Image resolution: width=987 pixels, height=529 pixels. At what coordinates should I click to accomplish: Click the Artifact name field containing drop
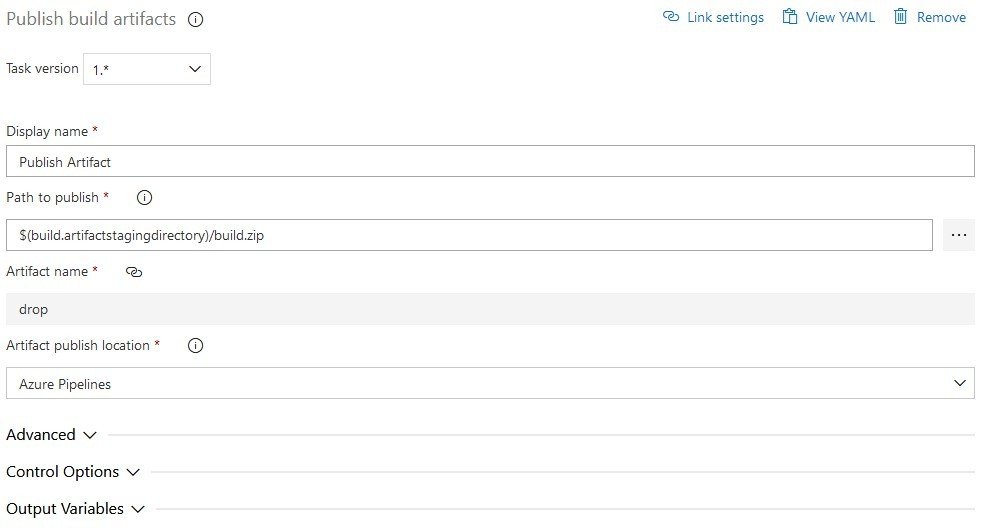pyautogui.click(x=490, y=309)
